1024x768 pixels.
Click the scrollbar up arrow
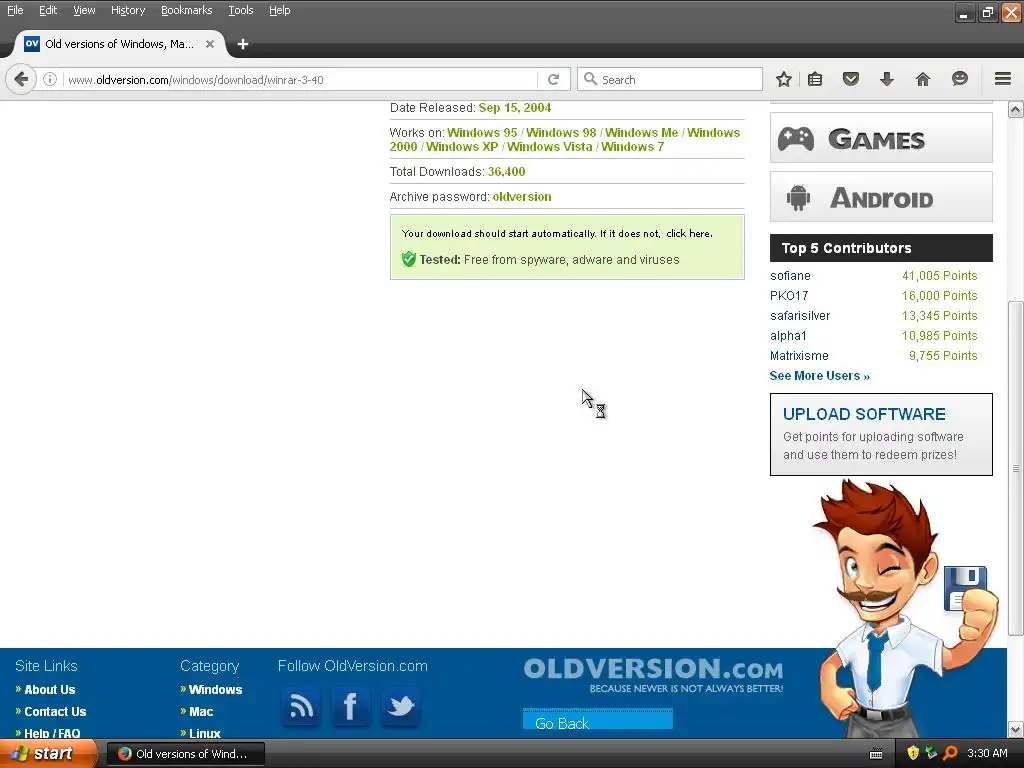[x=1016, y=109]
